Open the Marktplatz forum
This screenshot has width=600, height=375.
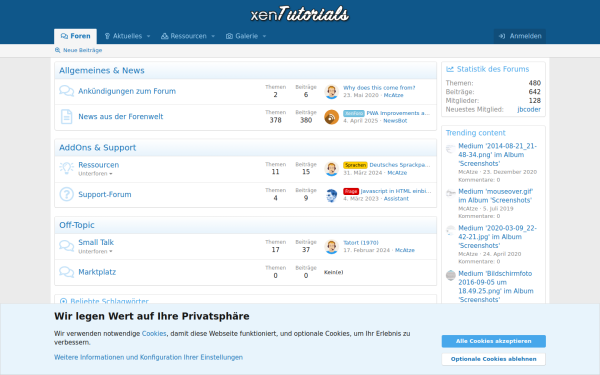97,272
